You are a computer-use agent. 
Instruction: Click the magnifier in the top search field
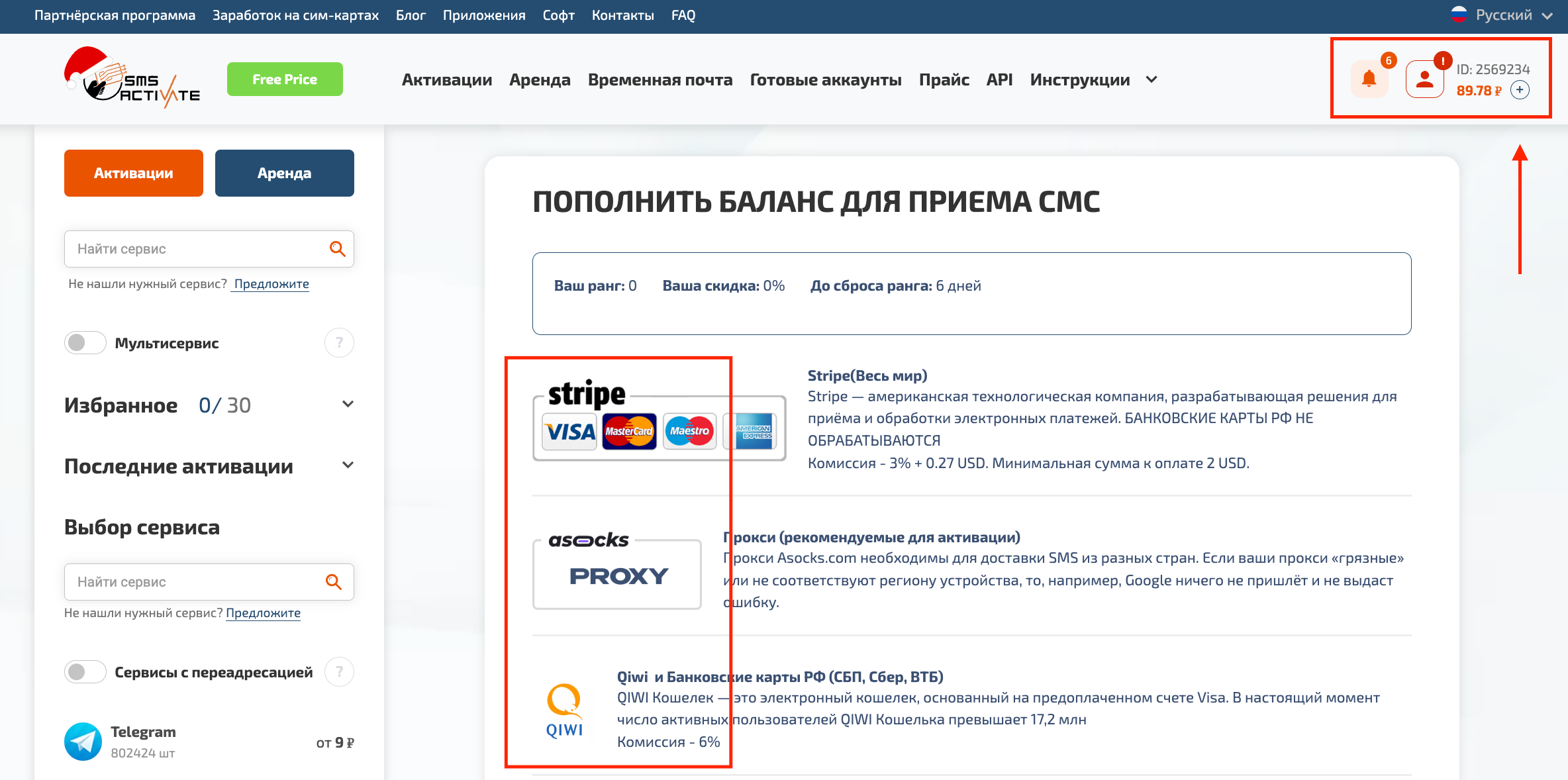tap(337, 249)
